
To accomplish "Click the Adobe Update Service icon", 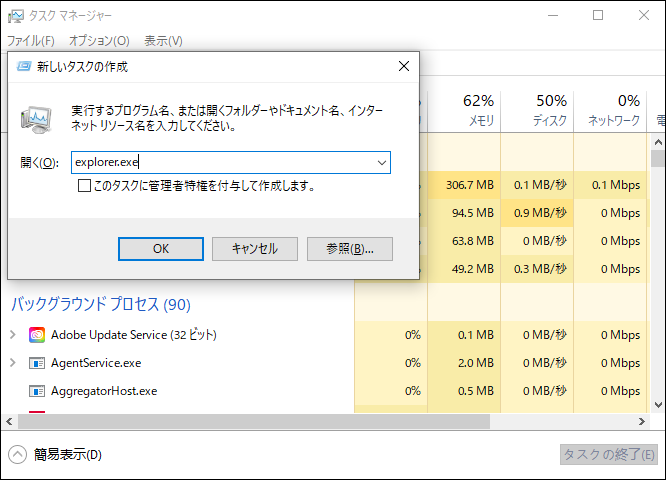I will click(x=37, y=335).
